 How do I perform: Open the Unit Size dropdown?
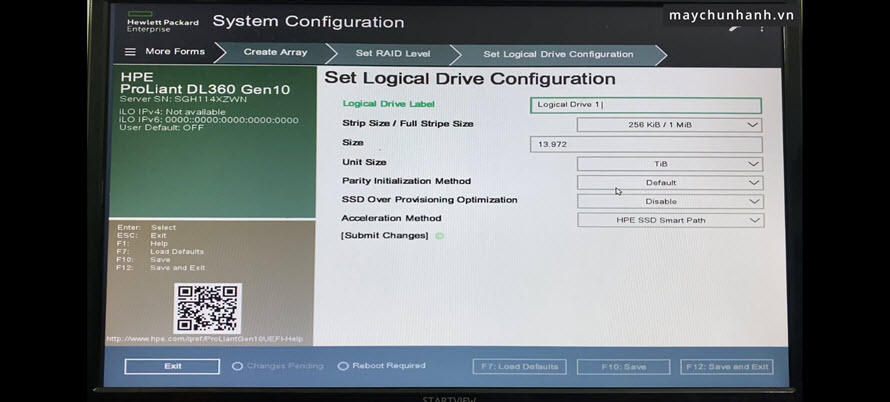click(670, 164)
